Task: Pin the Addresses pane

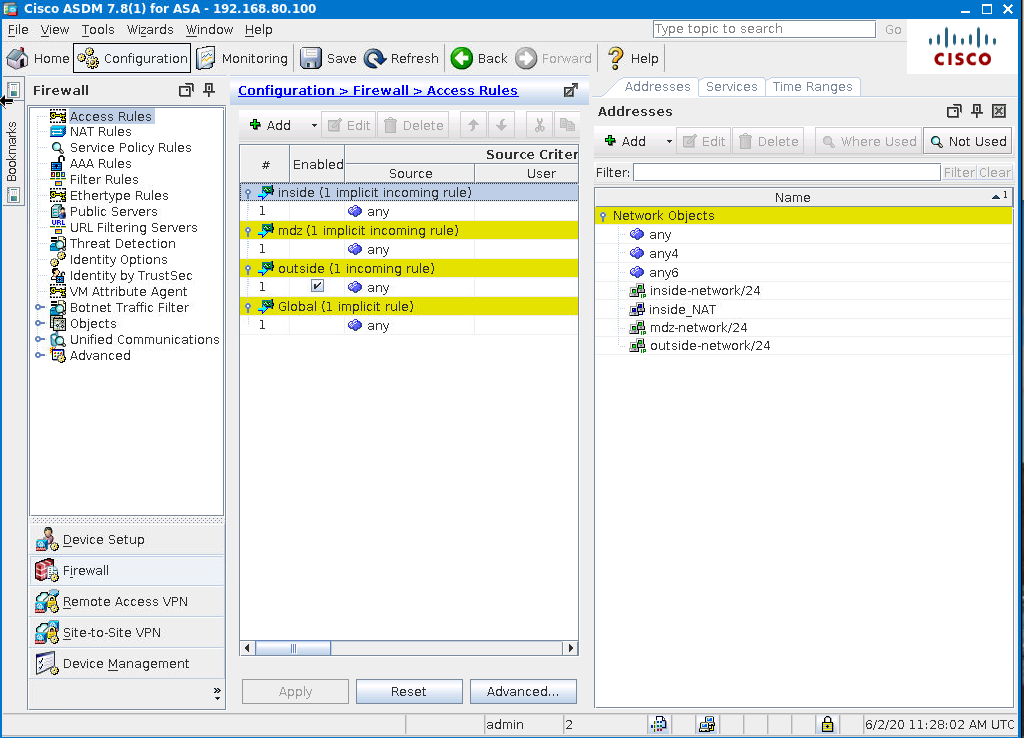Action: point(977,111)
